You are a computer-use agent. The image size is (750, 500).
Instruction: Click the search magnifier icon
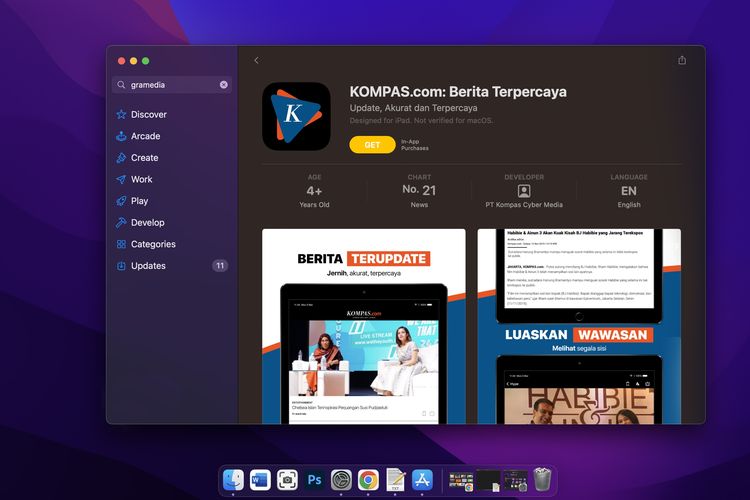pyautogui.click(x=121, y=85)
